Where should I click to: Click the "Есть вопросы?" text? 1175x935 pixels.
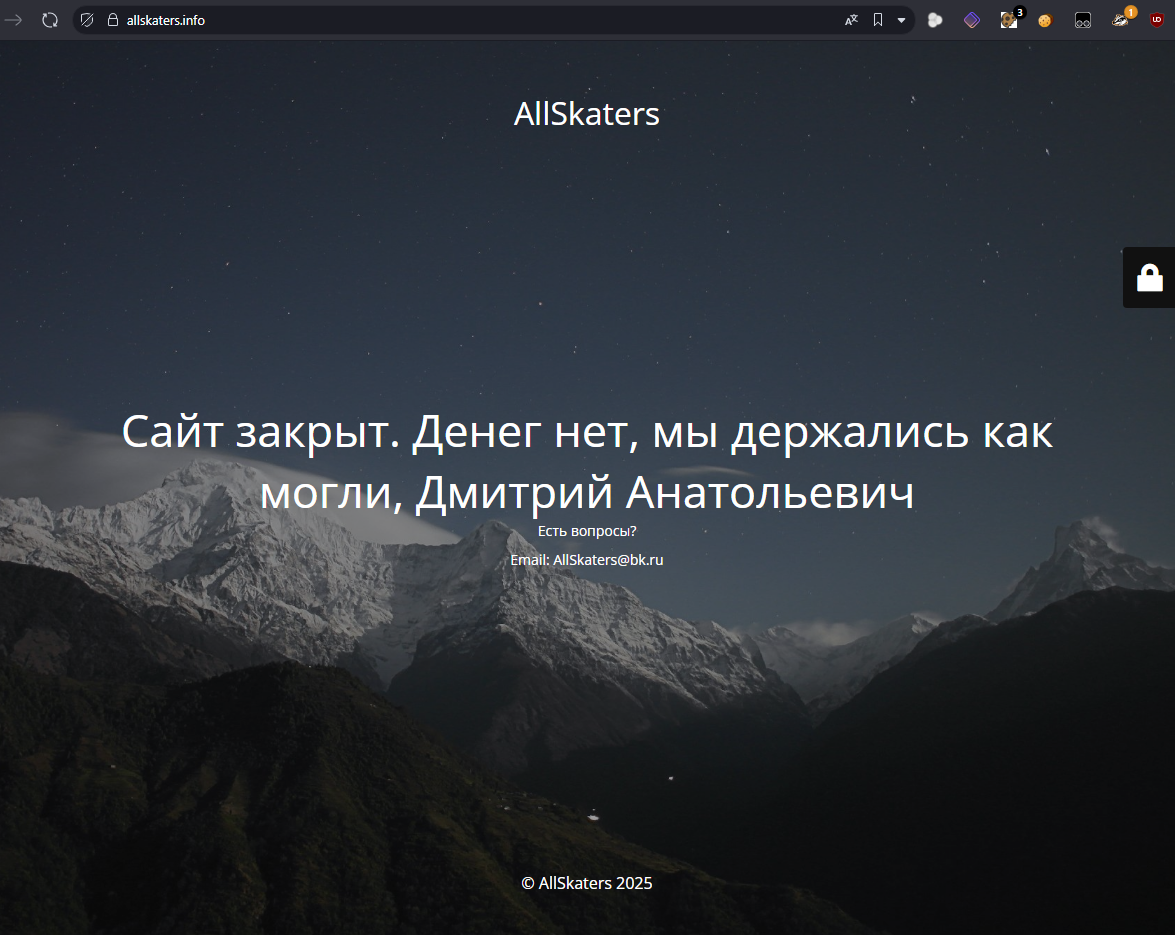click(587, 531)
